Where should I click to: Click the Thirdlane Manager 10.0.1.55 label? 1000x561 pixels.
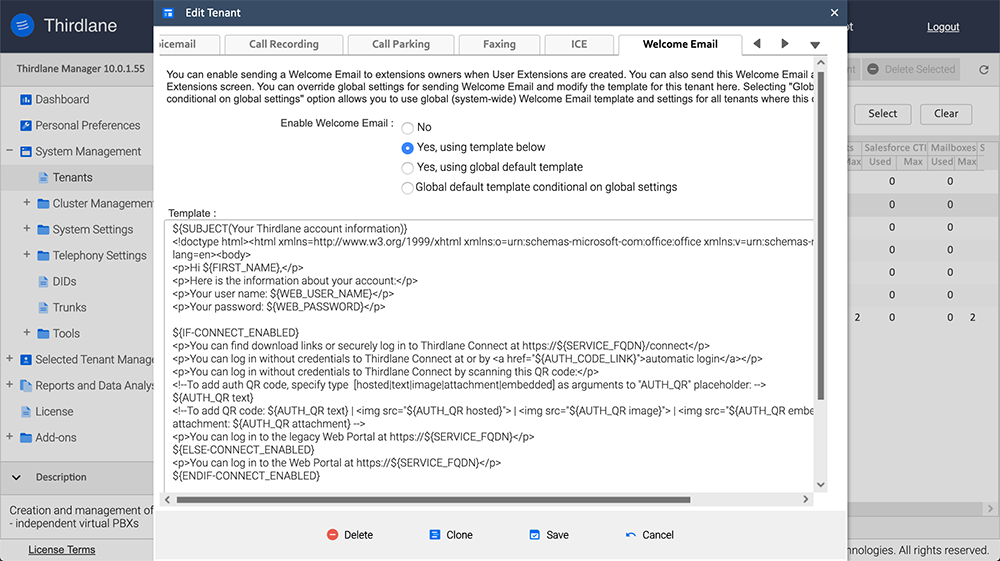80,69
